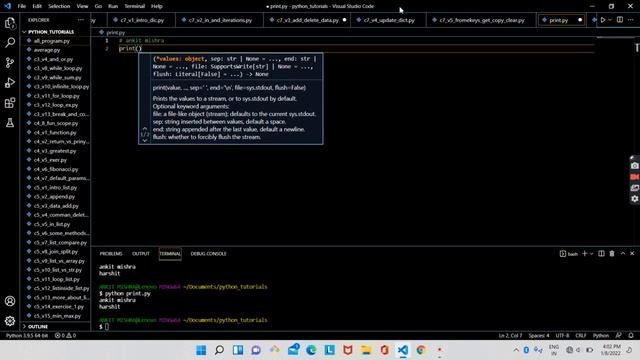640x360 pixels.
Task: Open the View menu
Action: [82, 6]
